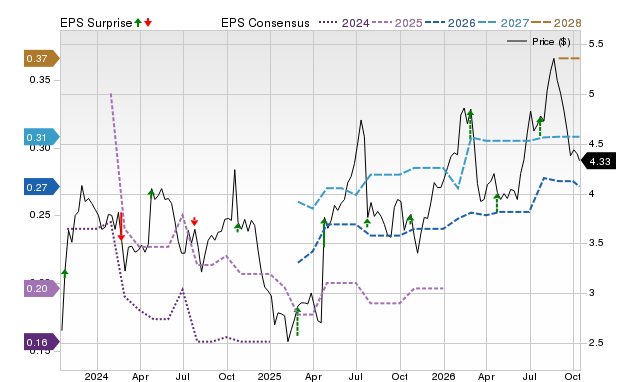640x382 pixels.
Task: Click the 2026 x-axis label
Action: (443, 376)
